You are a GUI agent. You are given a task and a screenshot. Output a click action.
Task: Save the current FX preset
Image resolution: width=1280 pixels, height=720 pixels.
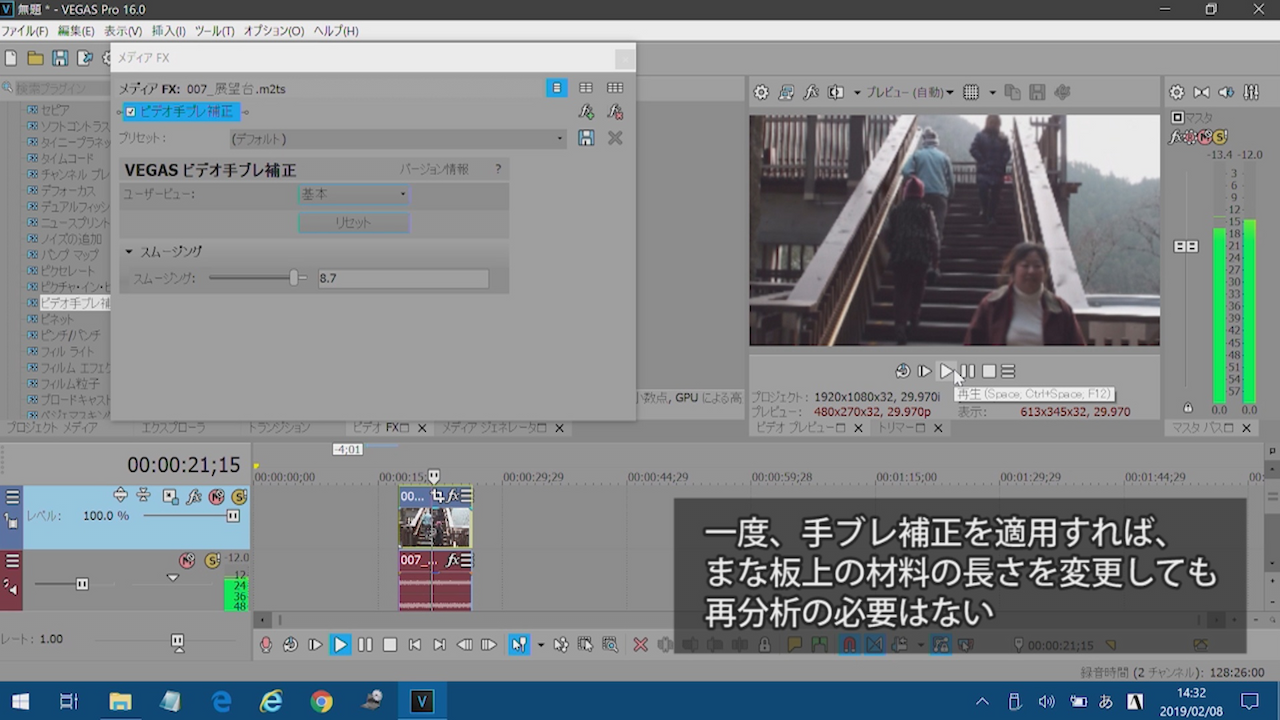point(586,138)
